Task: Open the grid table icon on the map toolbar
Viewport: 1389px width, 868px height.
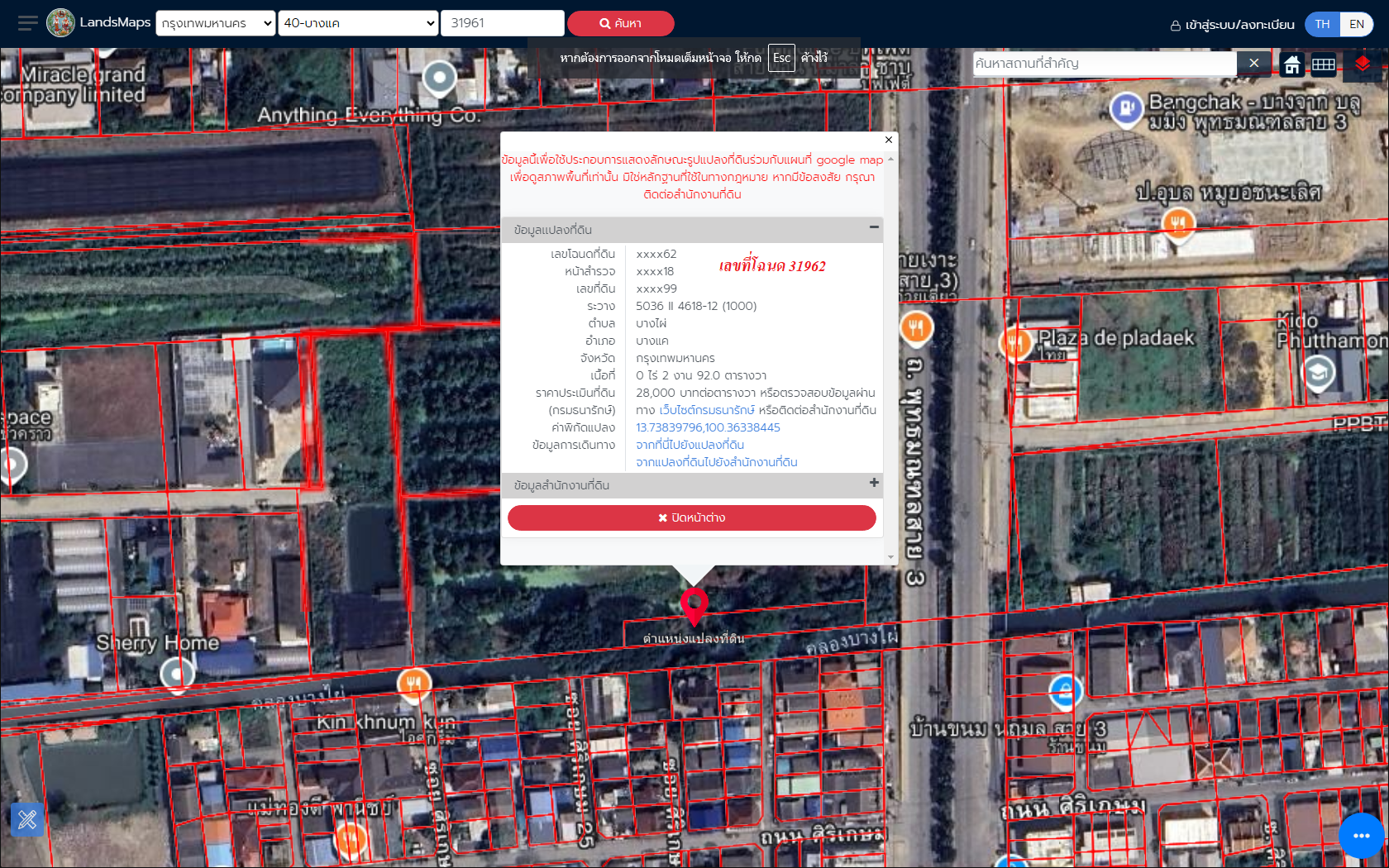Action: coord(1323,64)
